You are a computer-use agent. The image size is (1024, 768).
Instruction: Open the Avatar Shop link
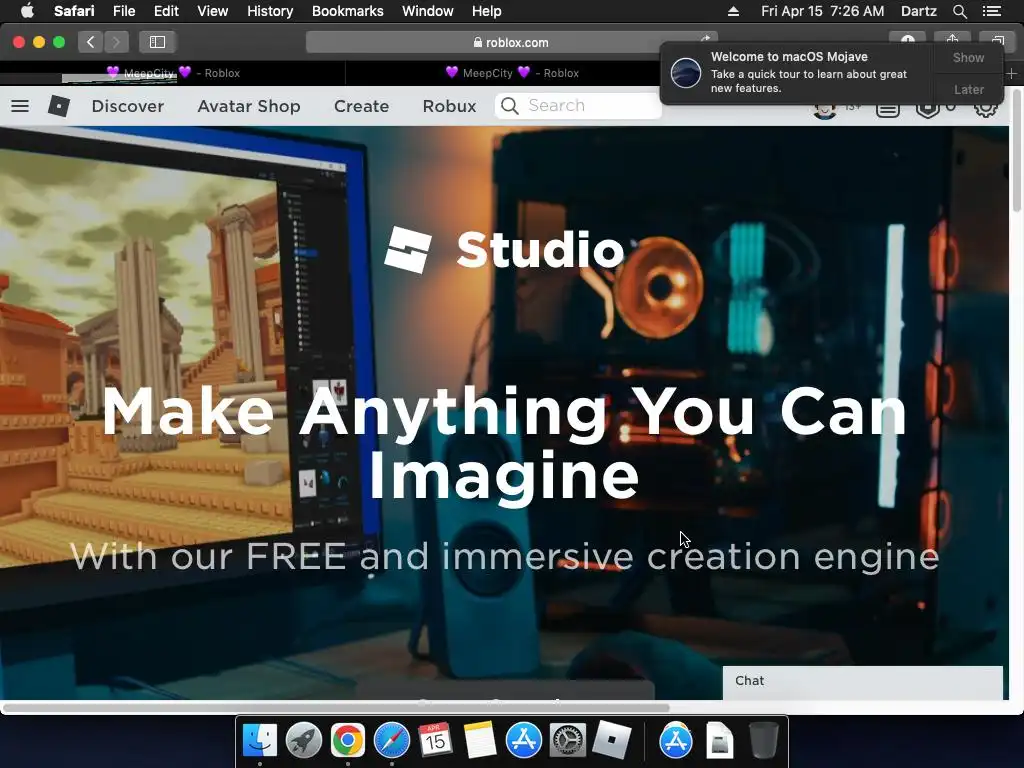point(249,106)
